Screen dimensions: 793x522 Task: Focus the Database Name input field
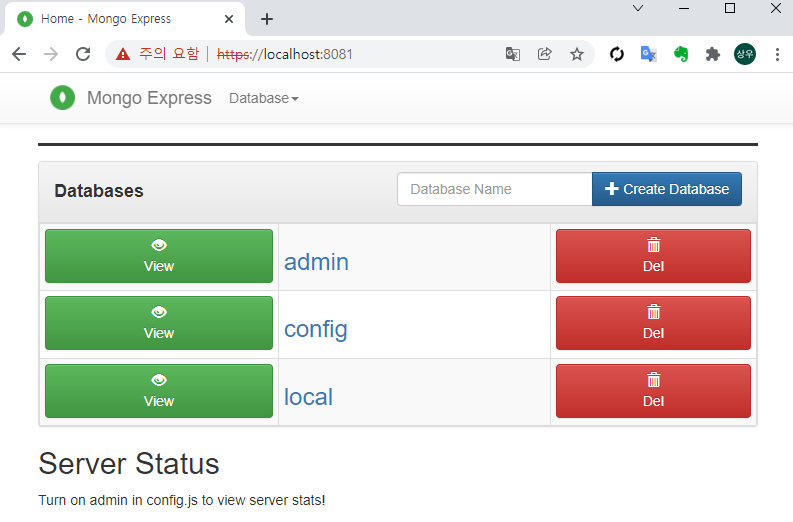495,189
